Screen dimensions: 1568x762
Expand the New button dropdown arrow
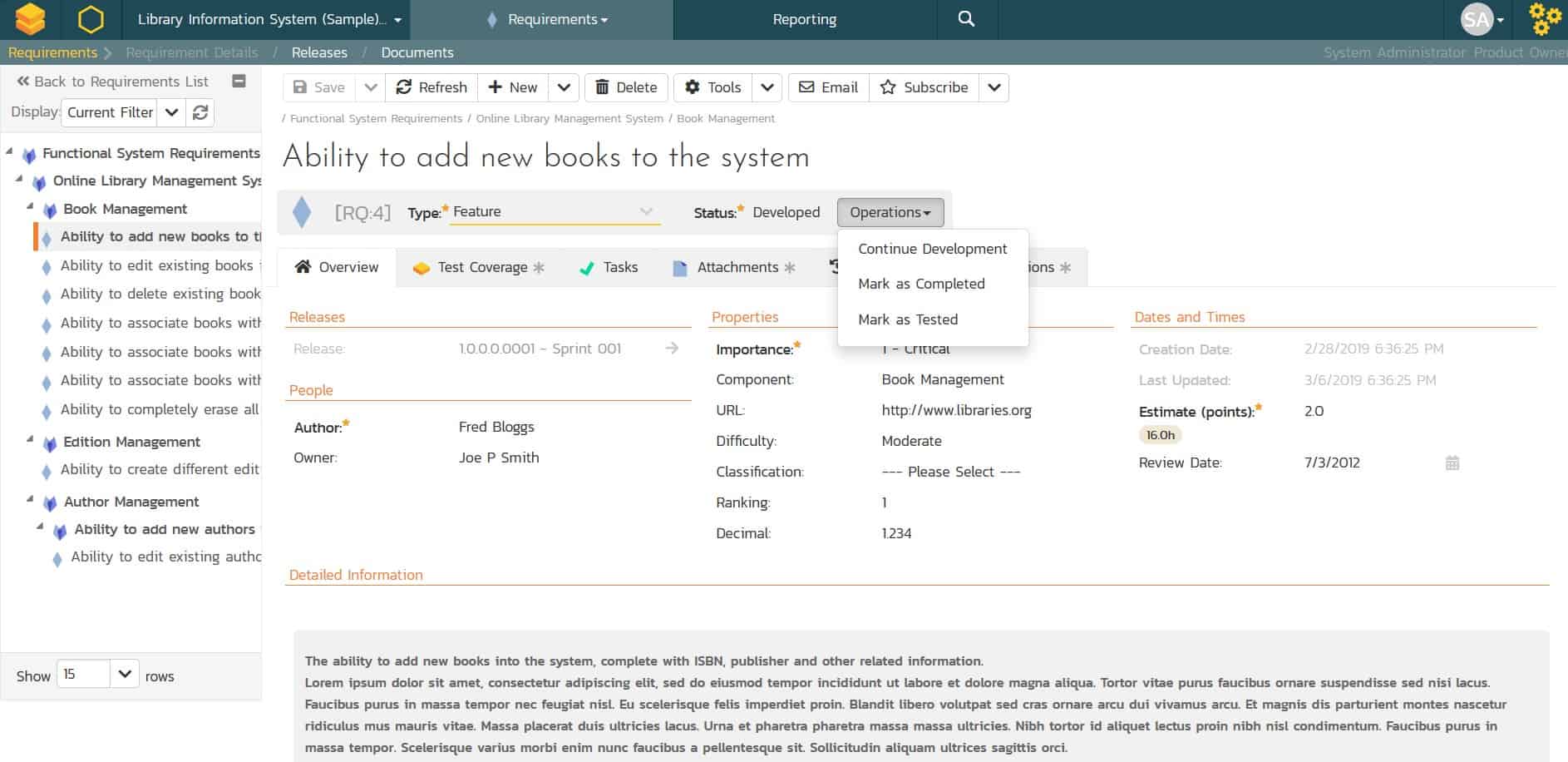(x=564, y=87)
